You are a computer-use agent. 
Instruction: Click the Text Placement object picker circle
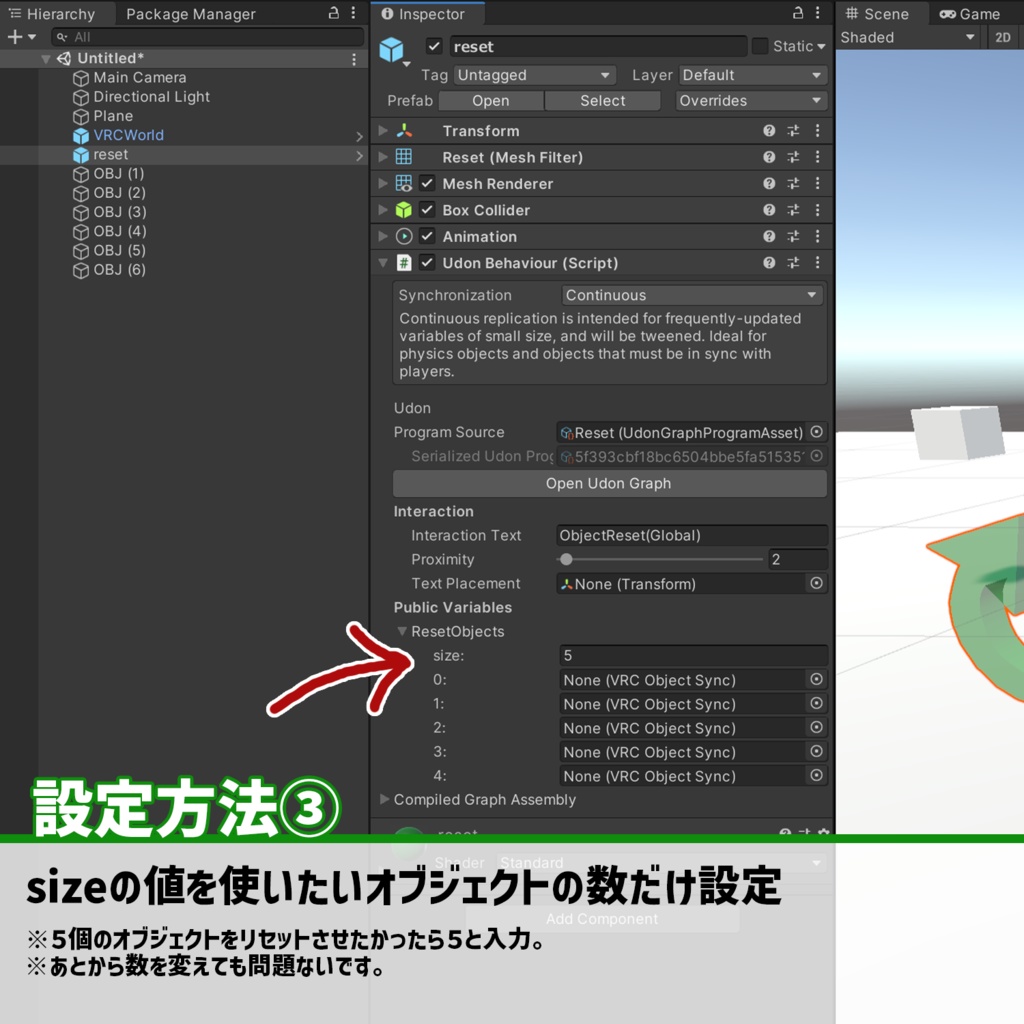tap(816, 583)
